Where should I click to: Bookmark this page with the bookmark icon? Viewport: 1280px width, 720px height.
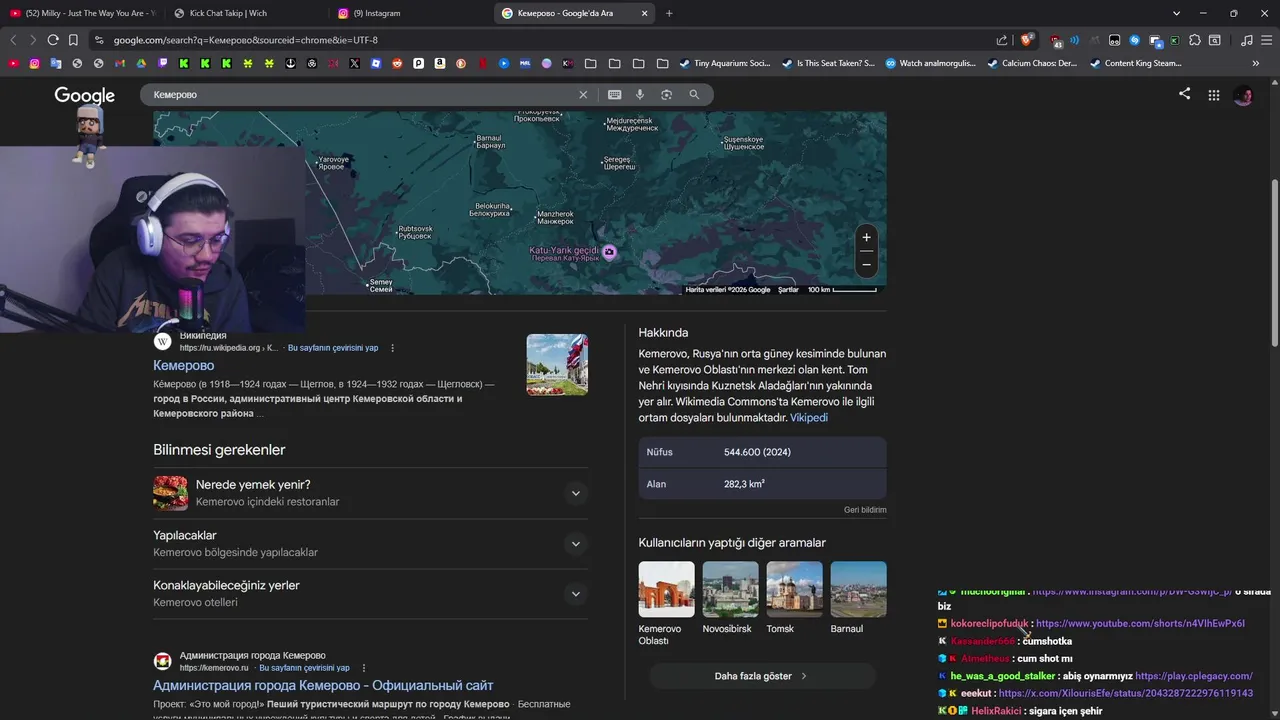[x=73, y=40]
